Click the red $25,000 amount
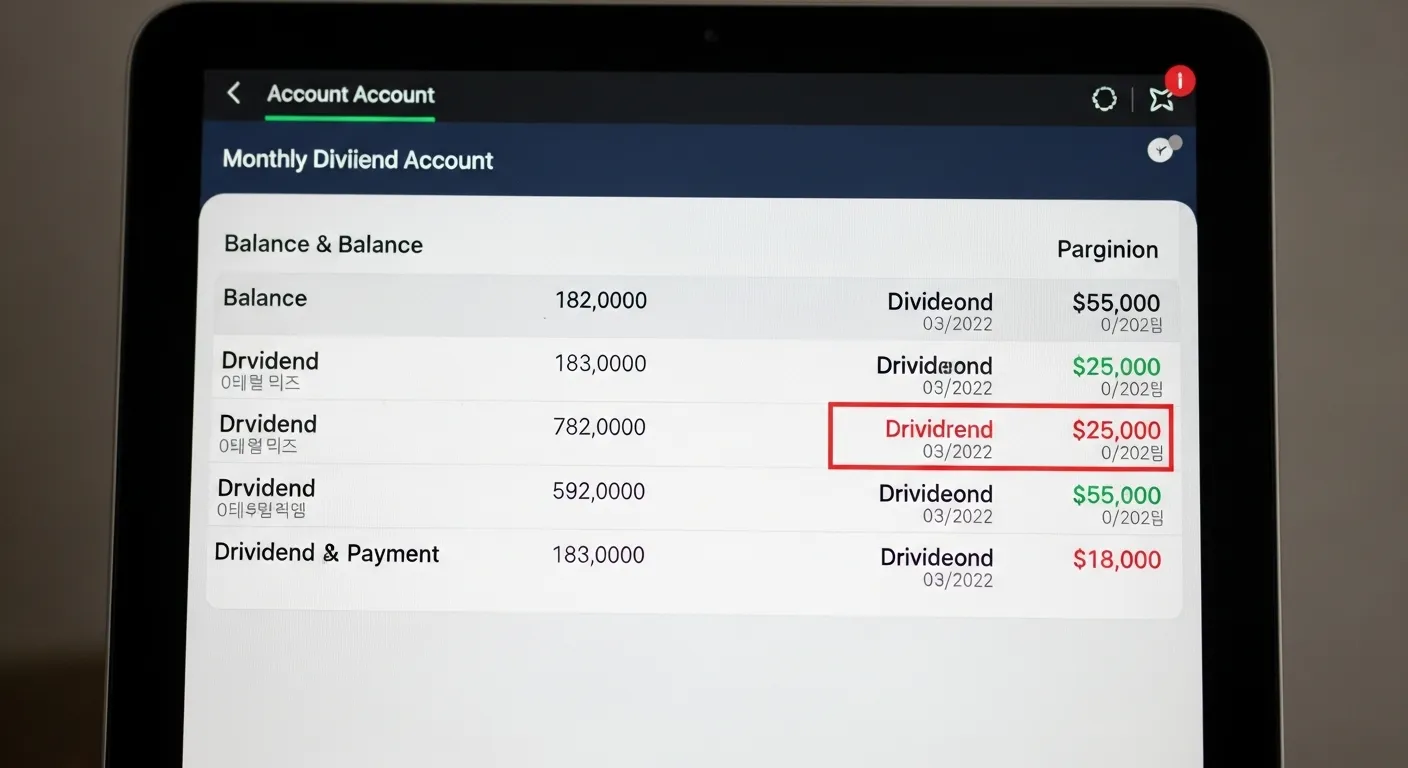1408x768 pixels. (1116, 431)
